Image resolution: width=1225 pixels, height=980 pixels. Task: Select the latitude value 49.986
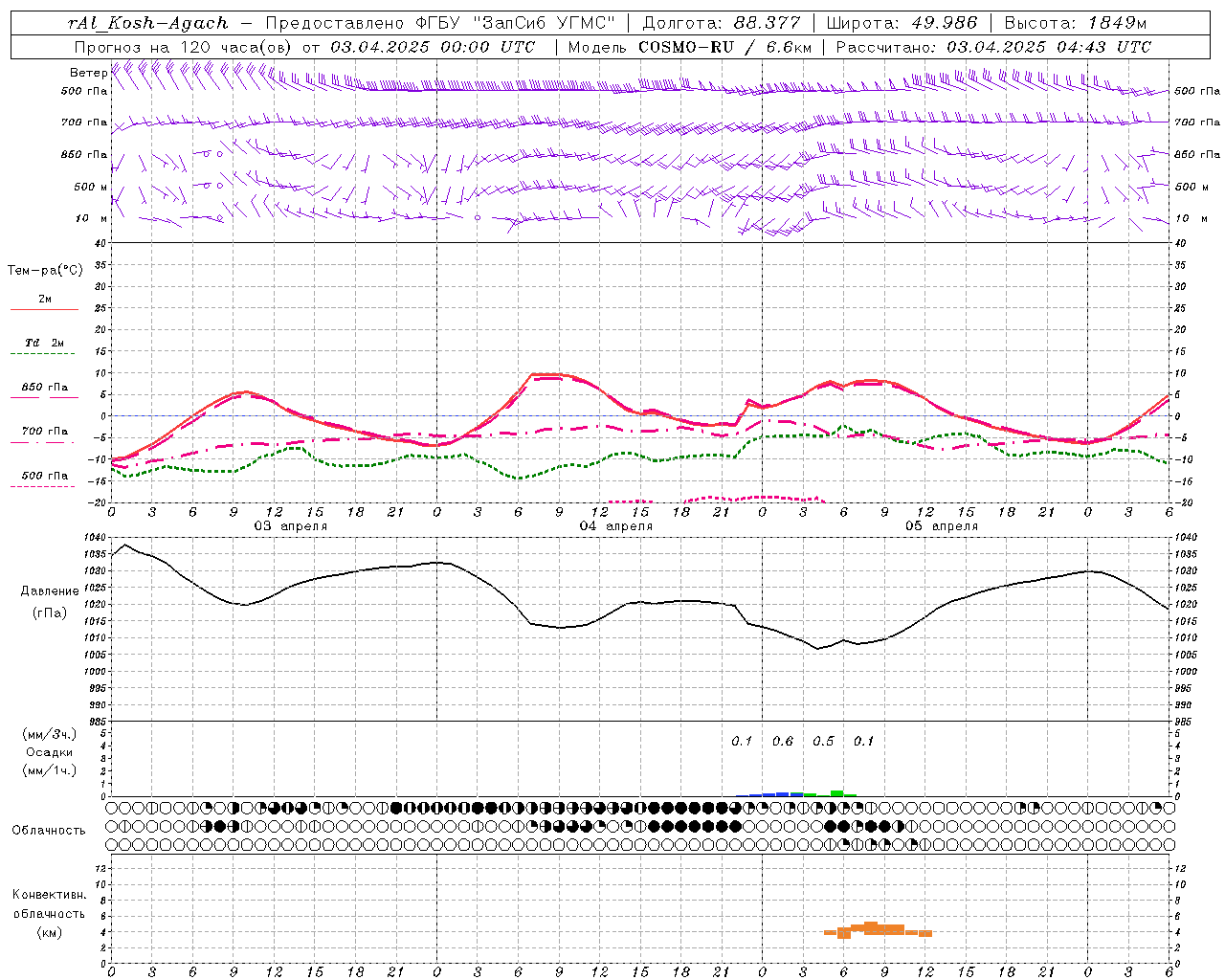pyautogui.click(x=945, y=23)
